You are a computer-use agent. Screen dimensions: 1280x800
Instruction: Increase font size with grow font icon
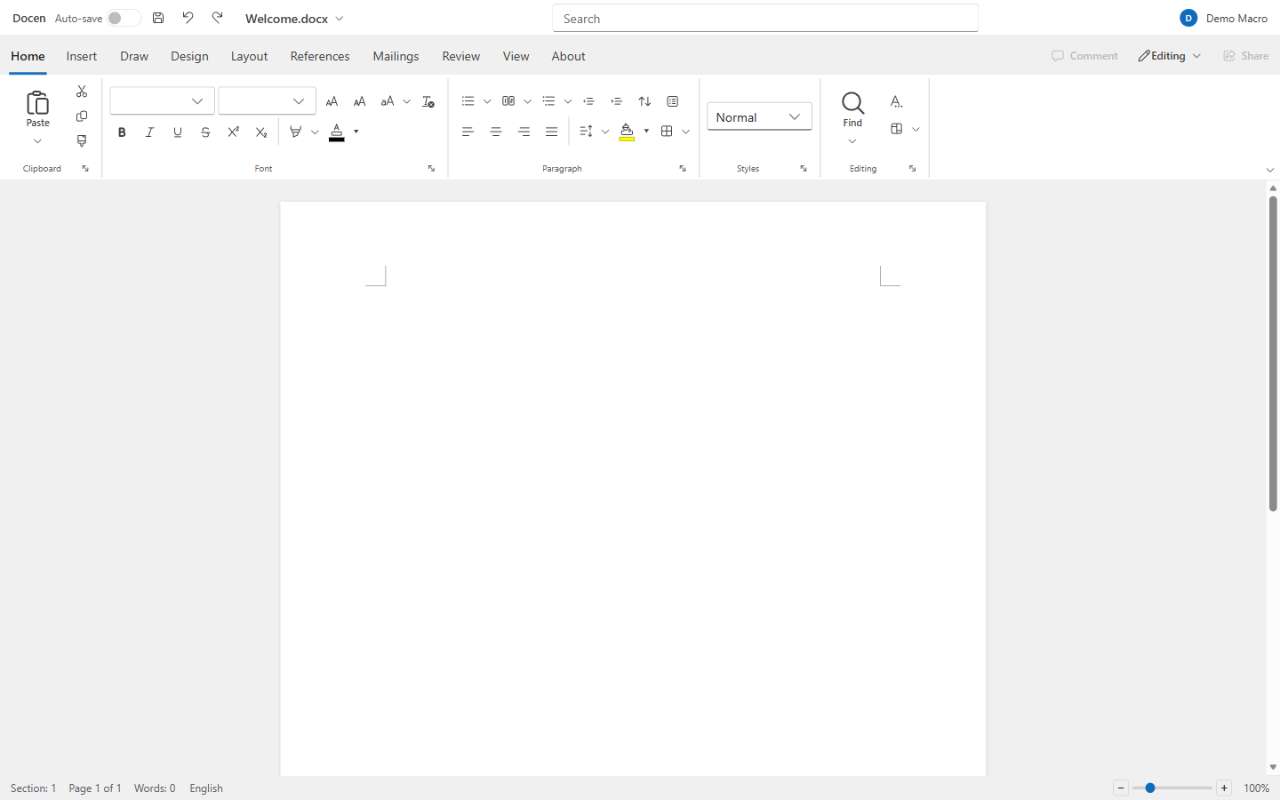332,101
